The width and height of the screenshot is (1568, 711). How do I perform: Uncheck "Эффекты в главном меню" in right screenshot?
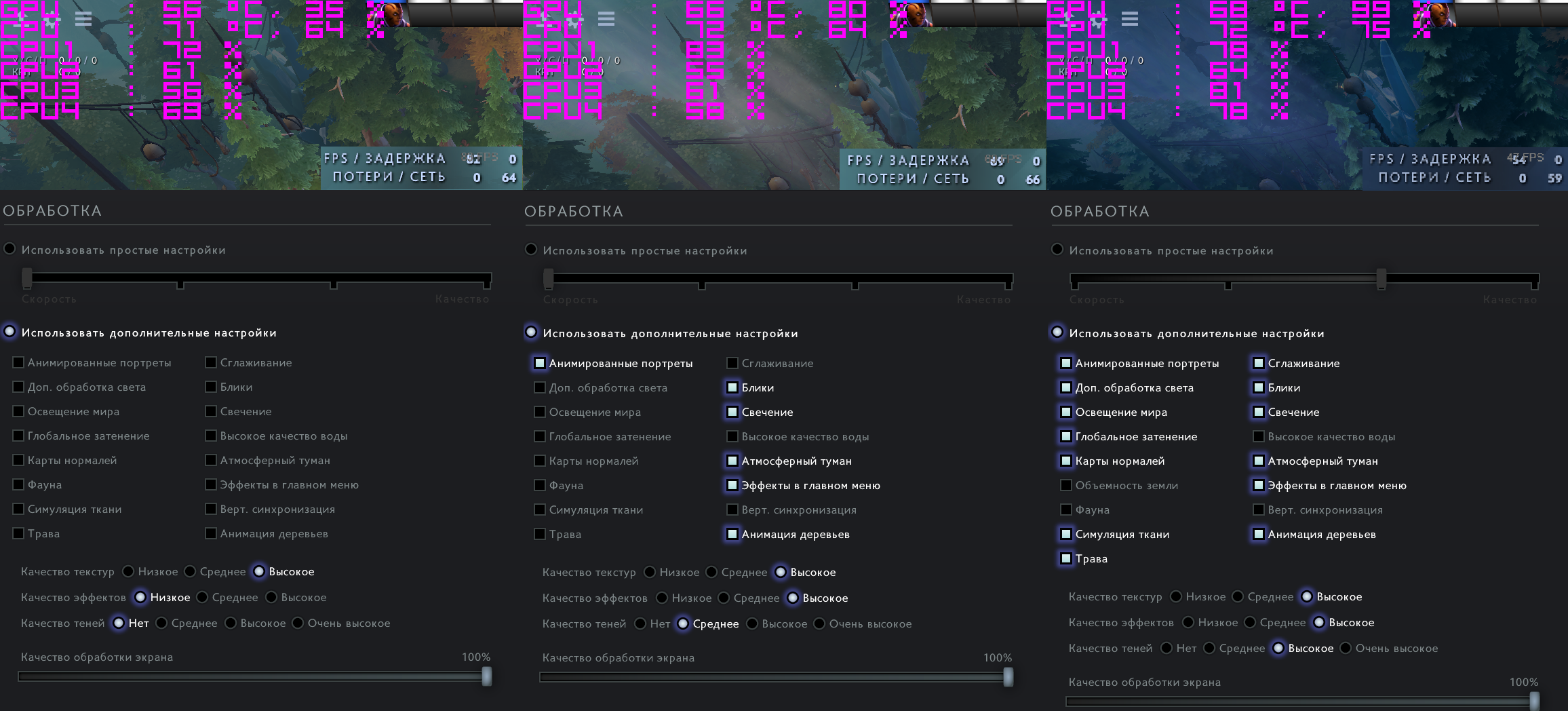[x=1259, y=486]
